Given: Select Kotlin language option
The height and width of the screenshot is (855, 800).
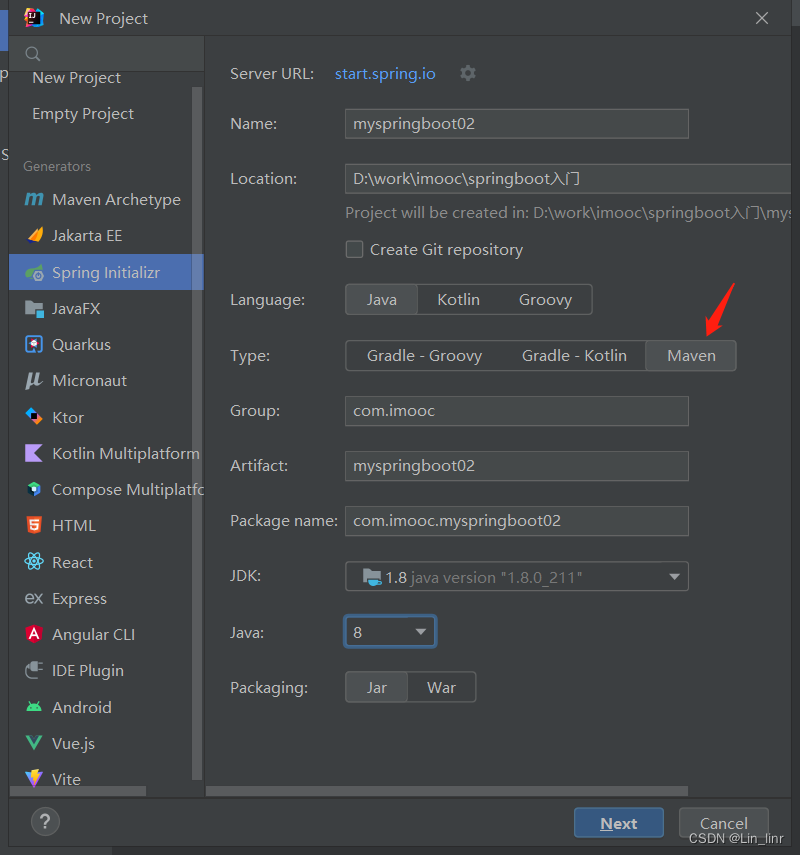Looking at the screenshot, I should tap(459, 299).
